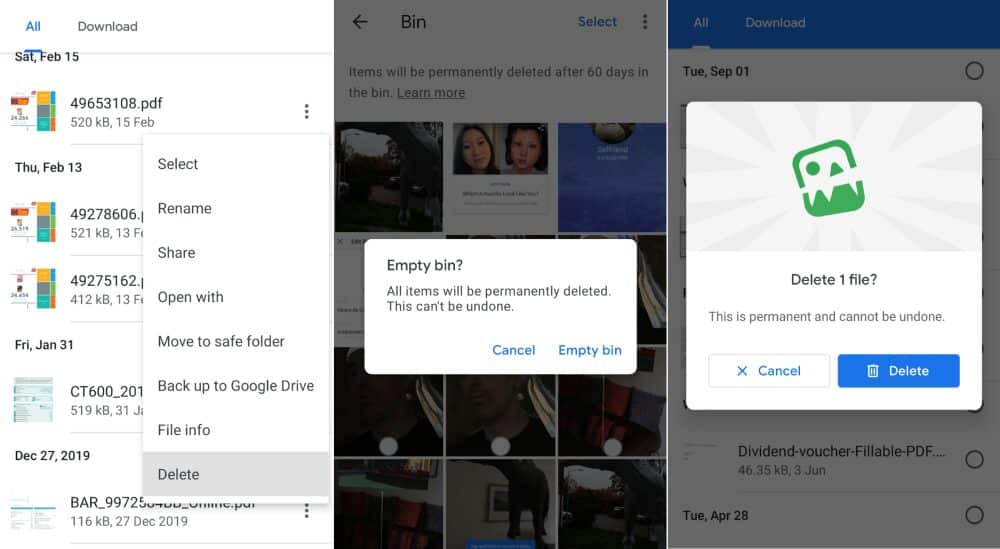Screen dimensions: 1000x549
Task: Choose Rename from the context menu
Action: click(x=235, y=209)
